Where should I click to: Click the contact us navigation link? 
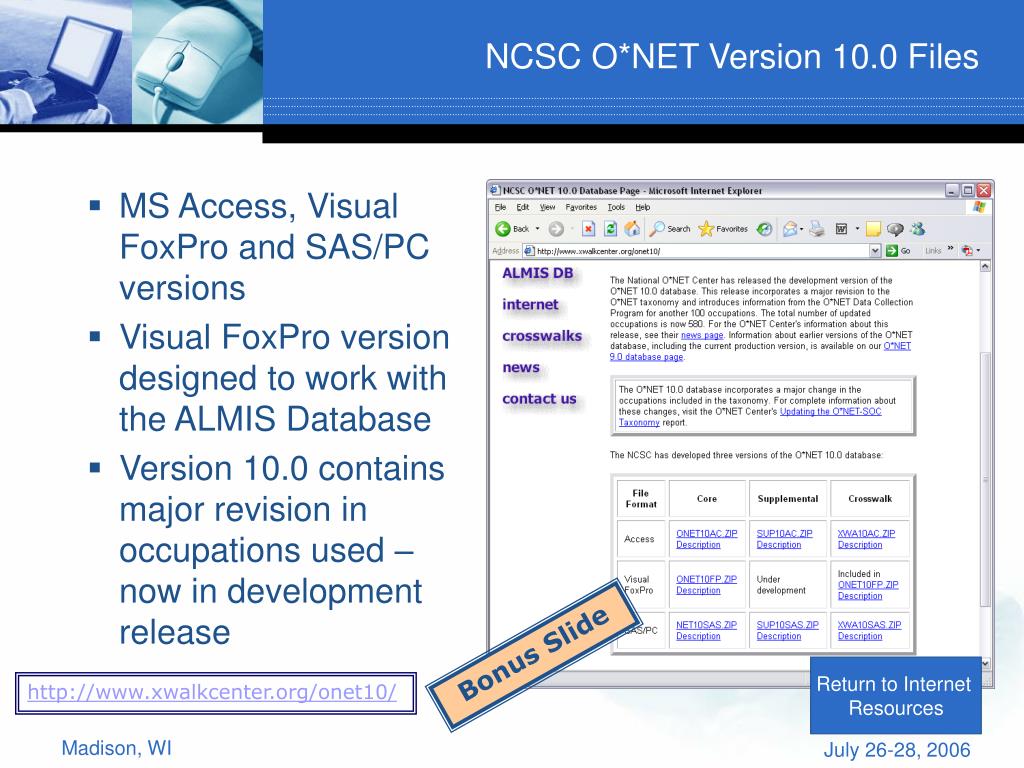click(539, 398)
